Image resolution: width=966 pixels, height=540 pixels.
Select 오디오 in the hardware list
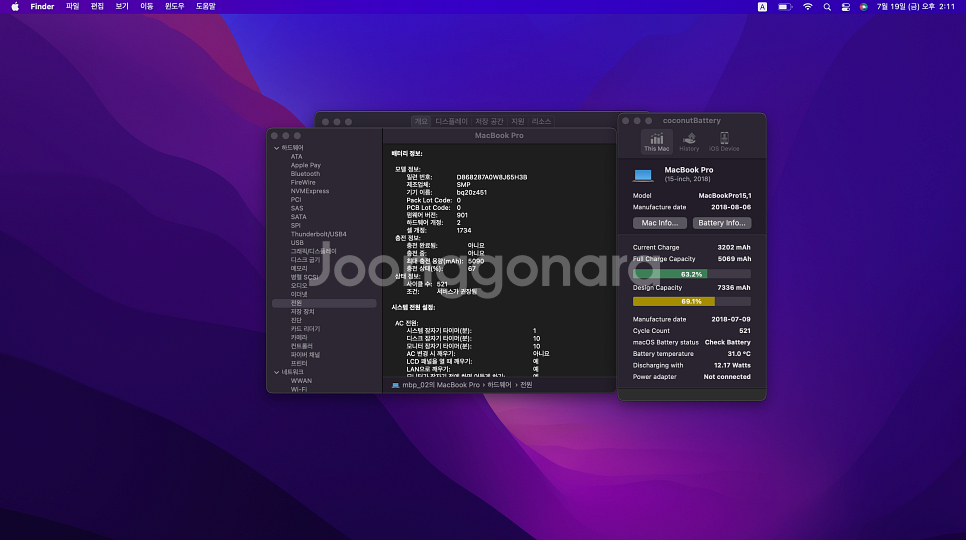[299, 286]
